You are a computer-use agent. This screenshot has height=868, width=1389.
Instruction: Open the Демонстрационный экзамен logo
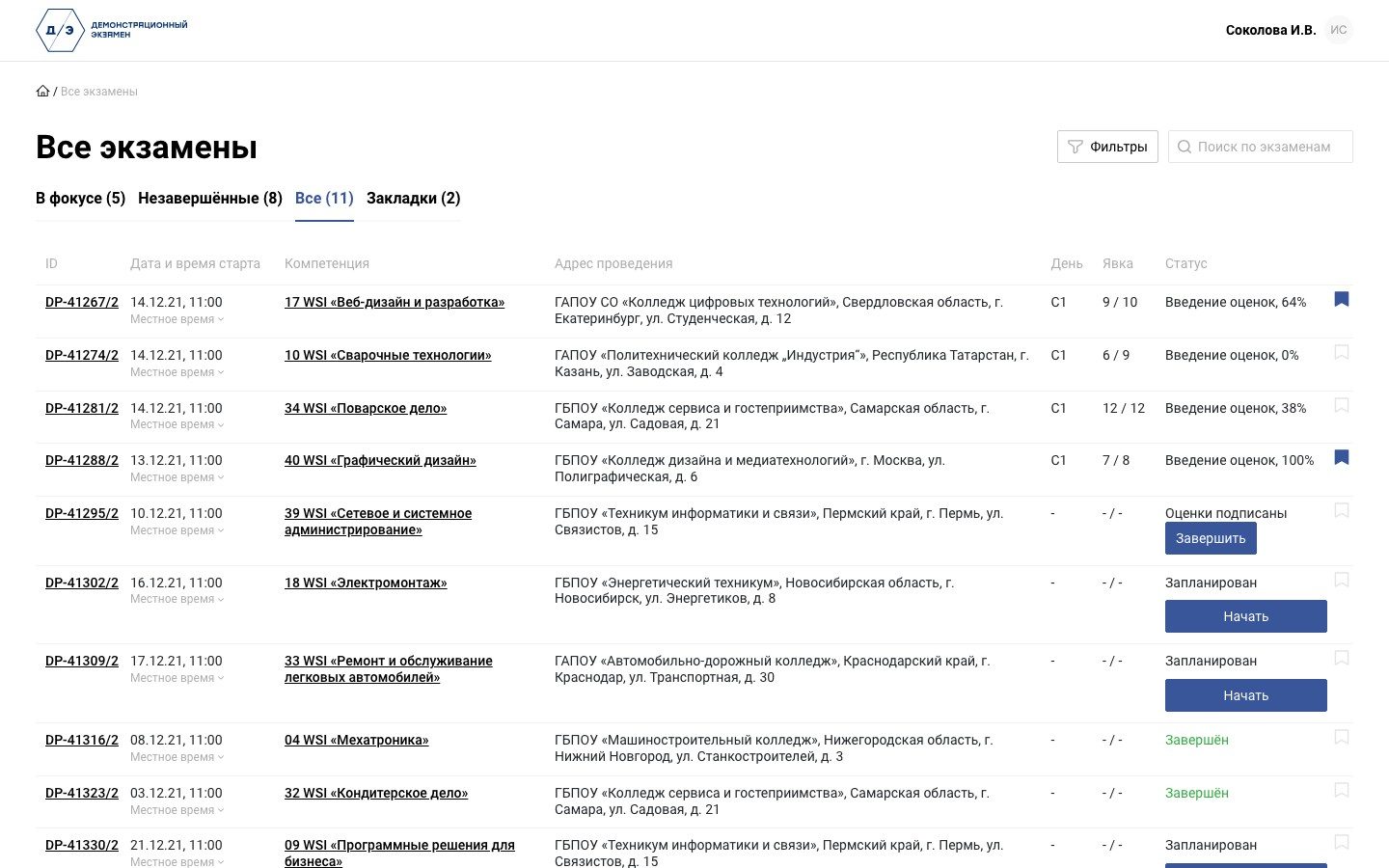pyautogui.click(x=112, y=30)
